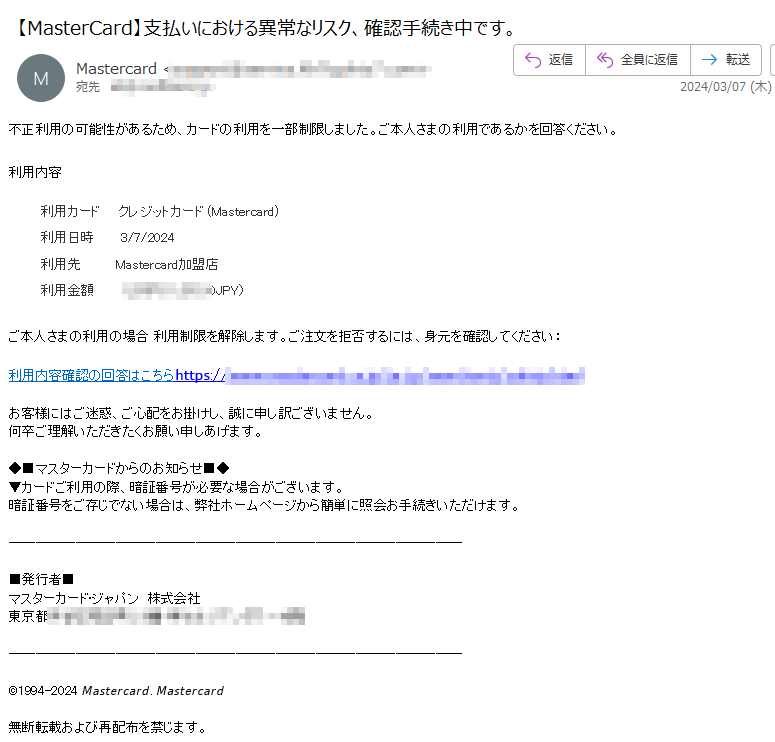The image size is (775, 742).
Task: Click the クレジットカード (Mastercard) value
Action: pyautogui.click(x=198, y=212)
